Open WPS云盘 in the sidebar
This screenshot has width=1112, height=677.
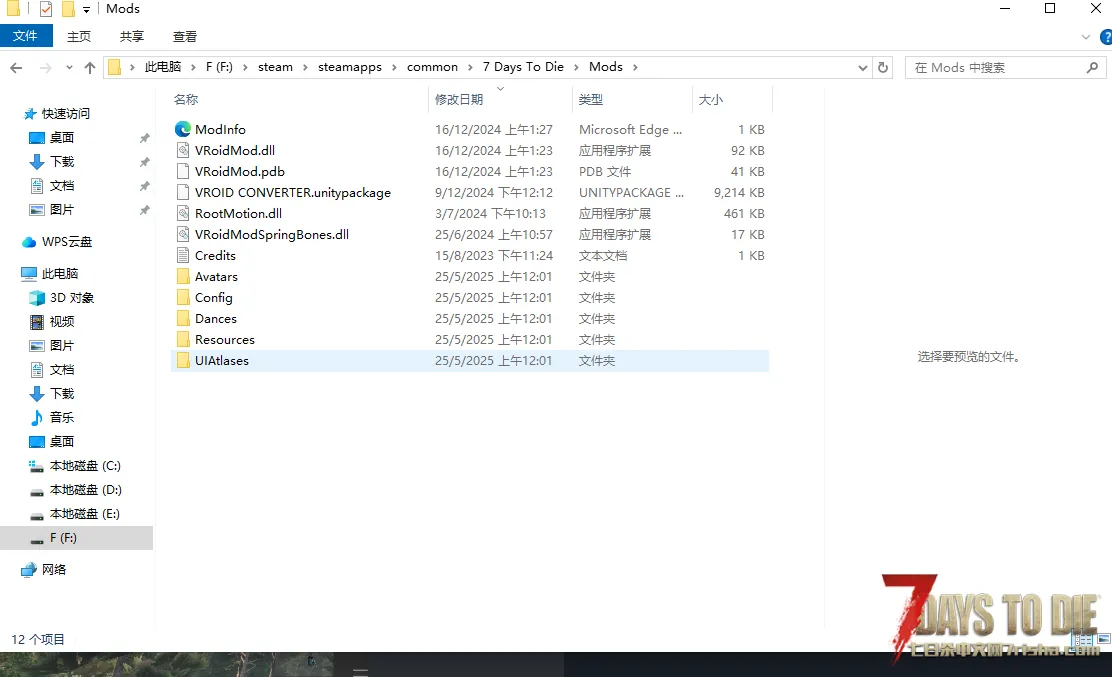57,242
